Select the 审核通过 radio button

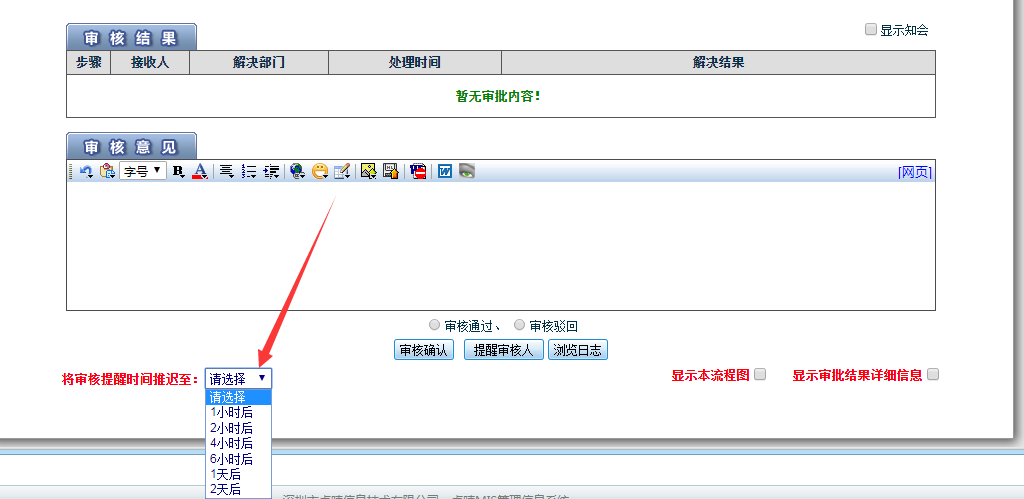tap(434, 325)
